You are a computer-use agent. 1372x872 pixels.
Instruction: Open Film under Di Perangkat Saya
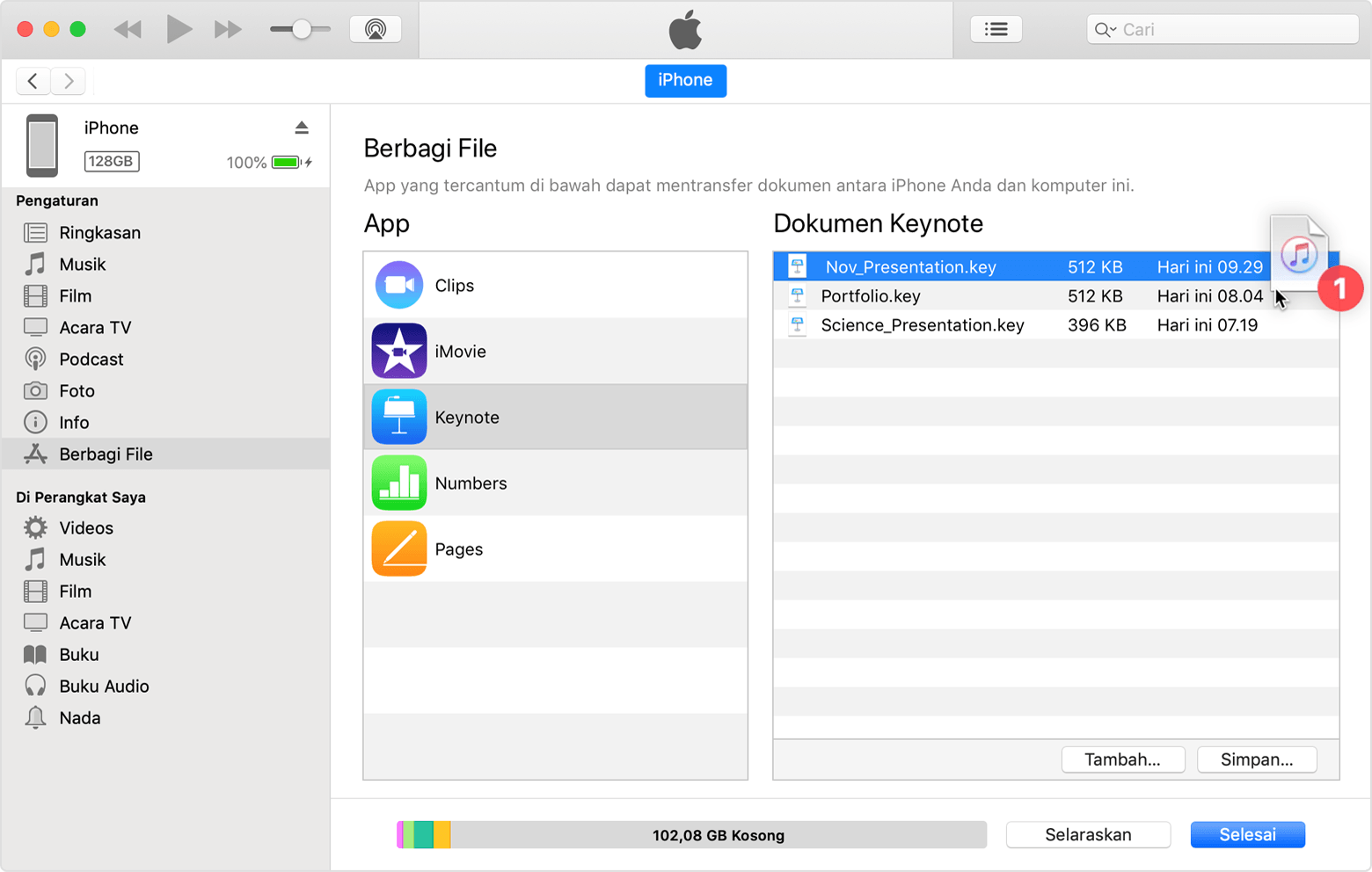point(165,591)
